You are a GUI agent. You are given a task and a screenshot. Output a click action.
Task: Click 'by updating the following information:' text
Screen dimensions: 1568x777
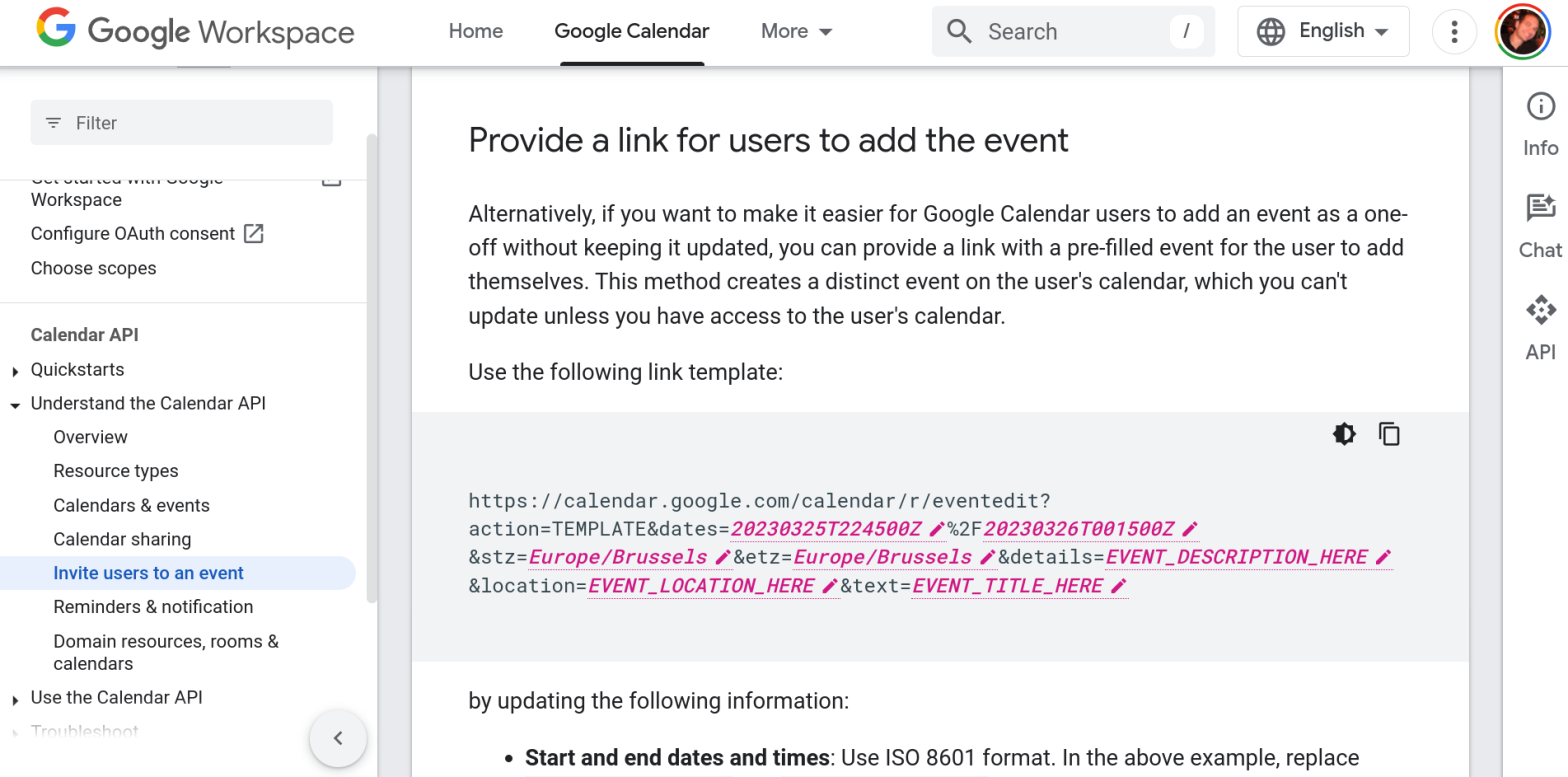[659, 700]
